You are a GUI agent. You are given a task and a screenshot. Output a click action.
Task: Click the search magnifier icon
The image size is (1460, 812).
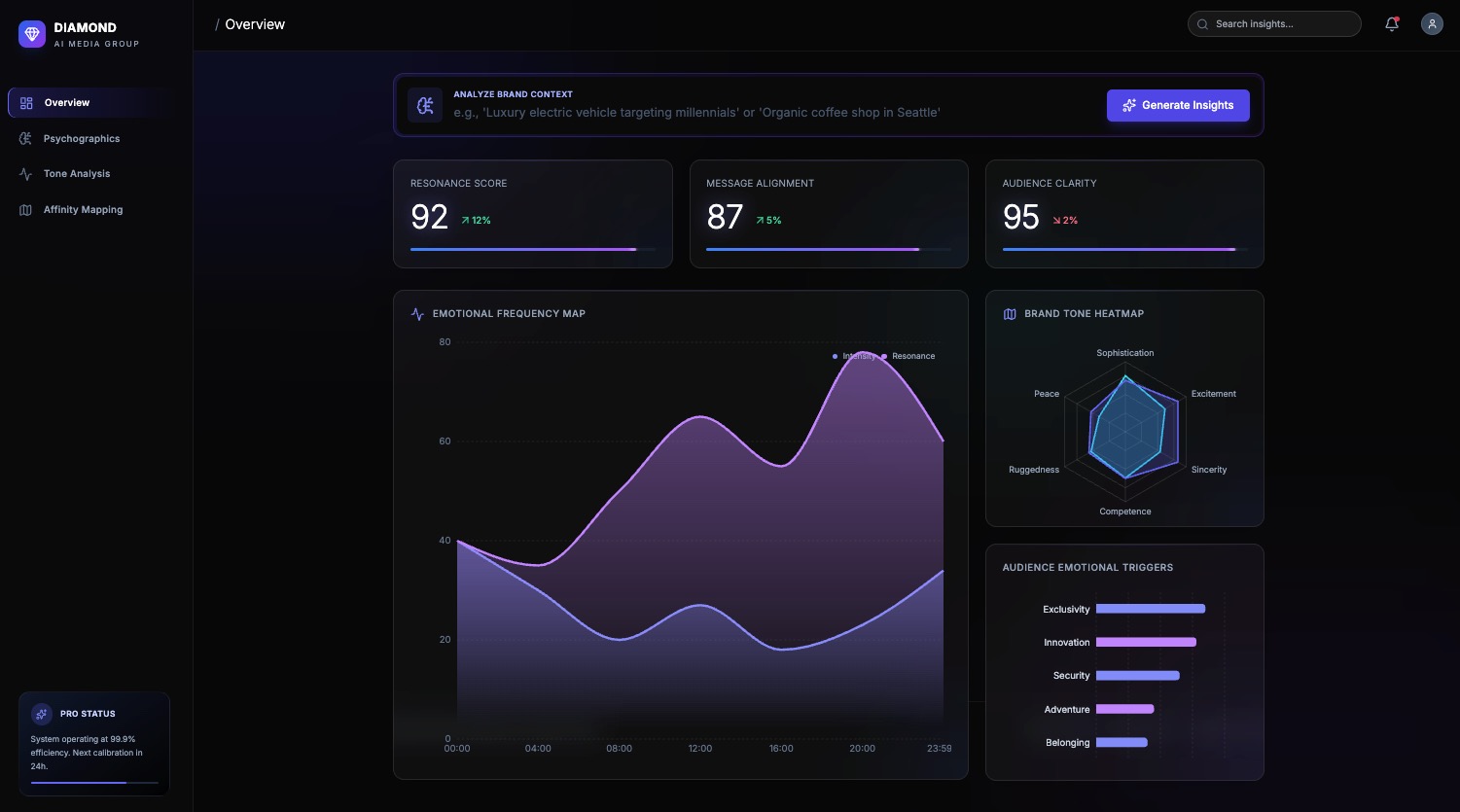[x=1203, y=24]
